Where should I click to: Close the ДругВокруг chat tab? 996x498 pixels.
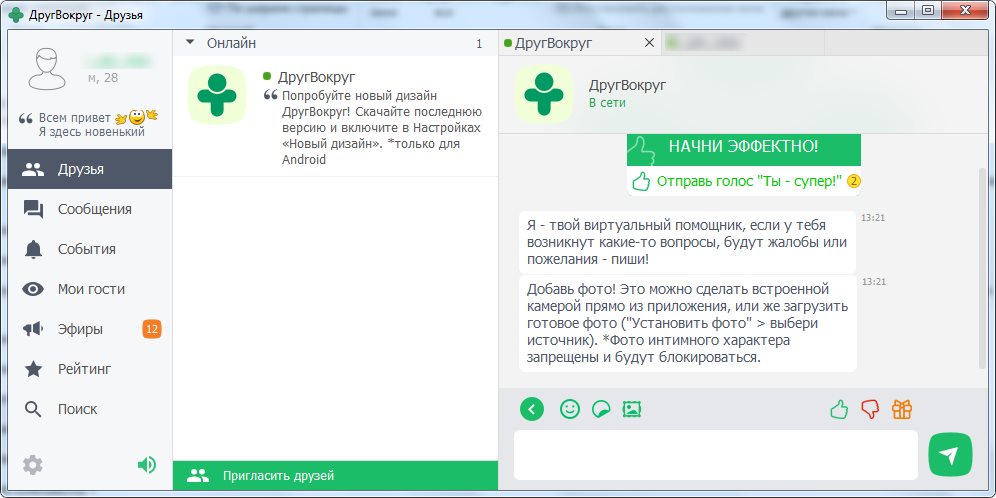coord(649,43)
